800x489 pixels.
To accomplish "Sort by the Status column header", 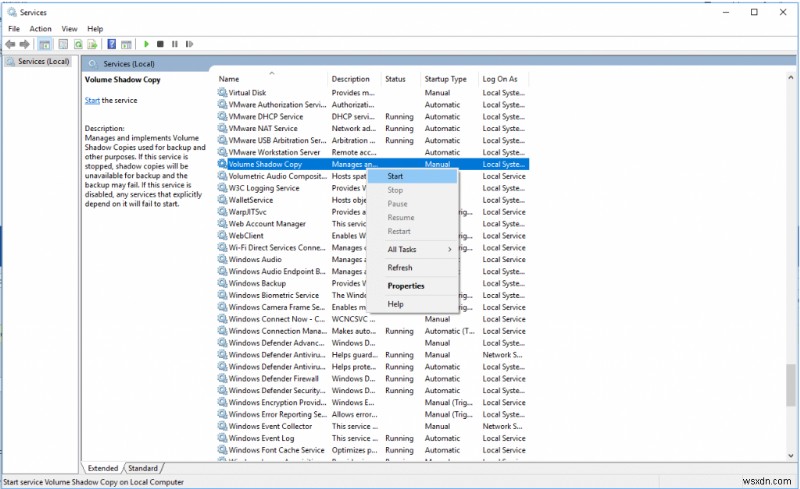I will coord(401,79).
